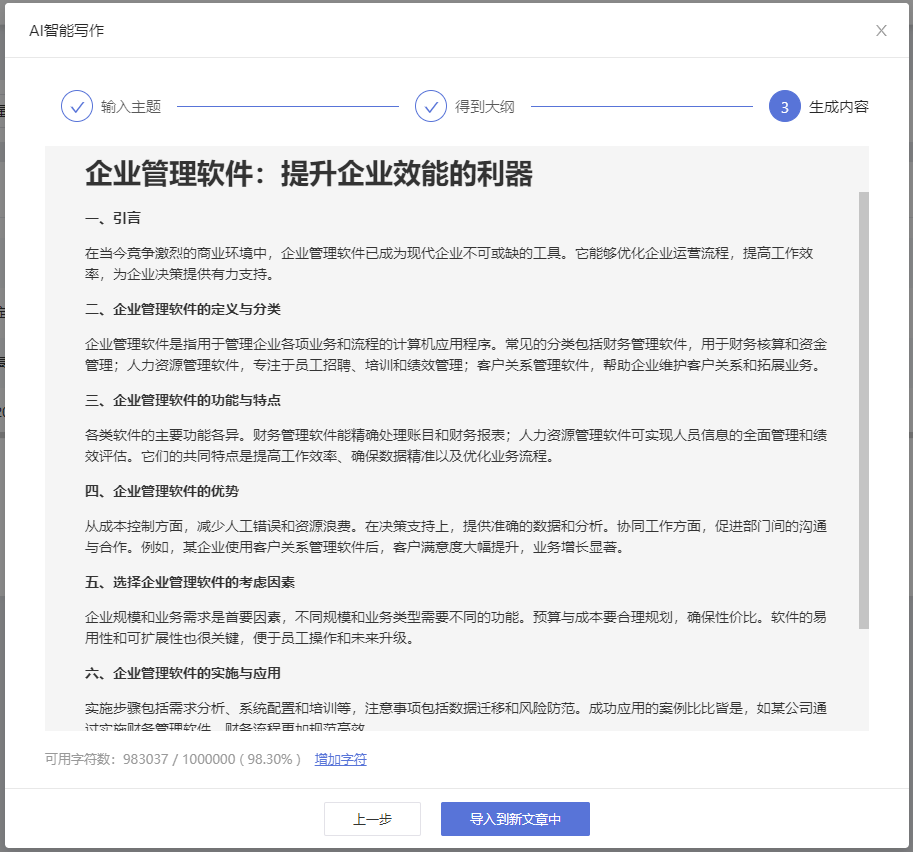Image resolution: width=913 pixels, height=852 pixels.
Task: Open the 增加字符 link
Action: [341, 759]
